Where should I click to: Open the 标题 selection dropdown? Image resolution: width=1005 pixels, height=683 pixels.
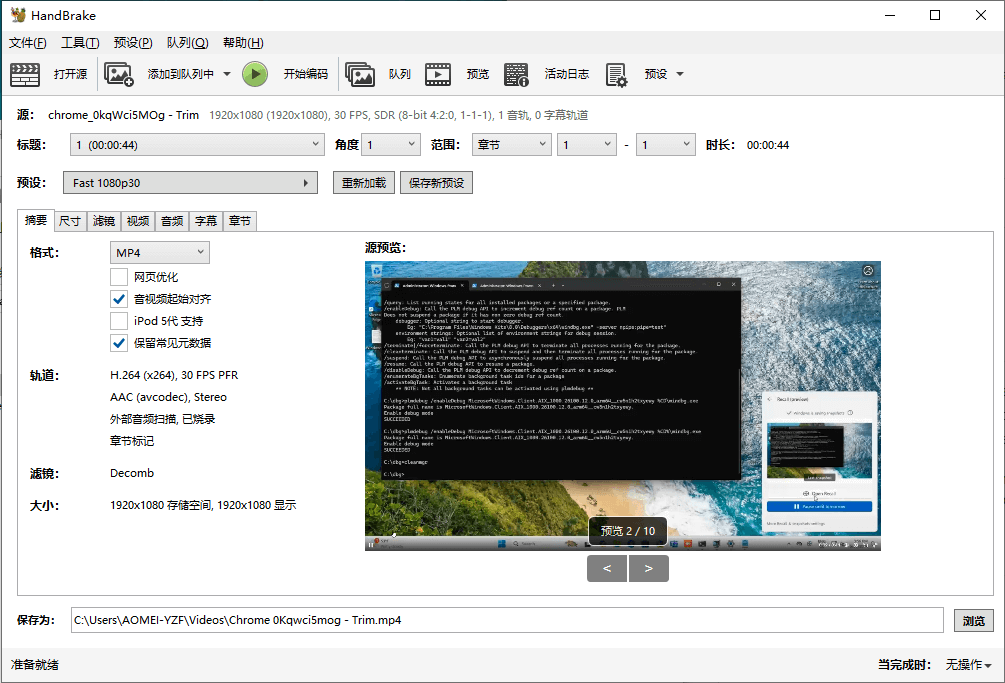point(196,145)
